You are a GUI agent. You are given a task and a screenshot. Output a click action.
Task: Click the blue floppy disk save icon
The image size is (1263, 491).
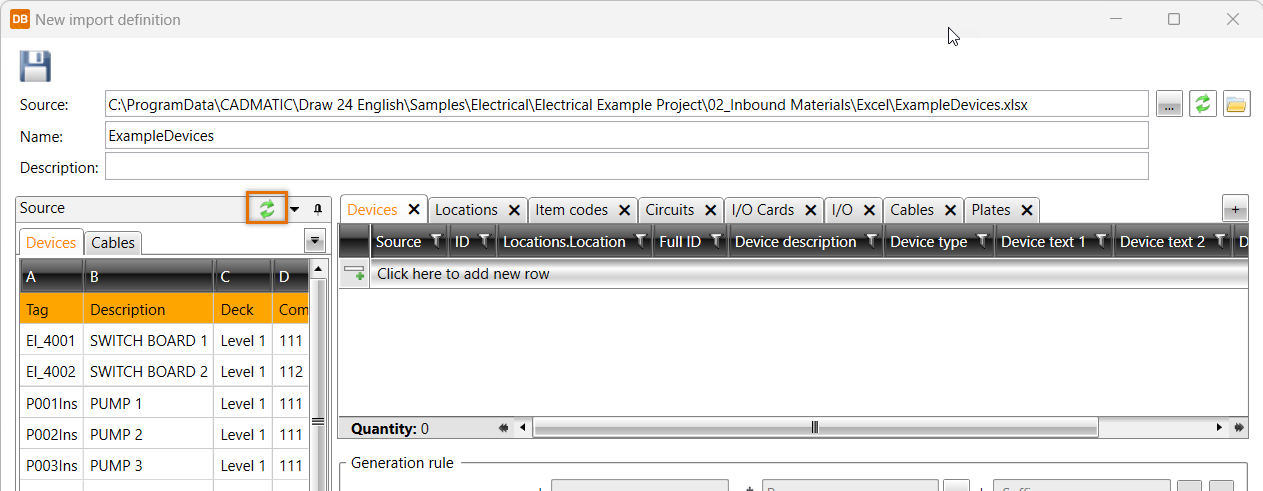35,67
